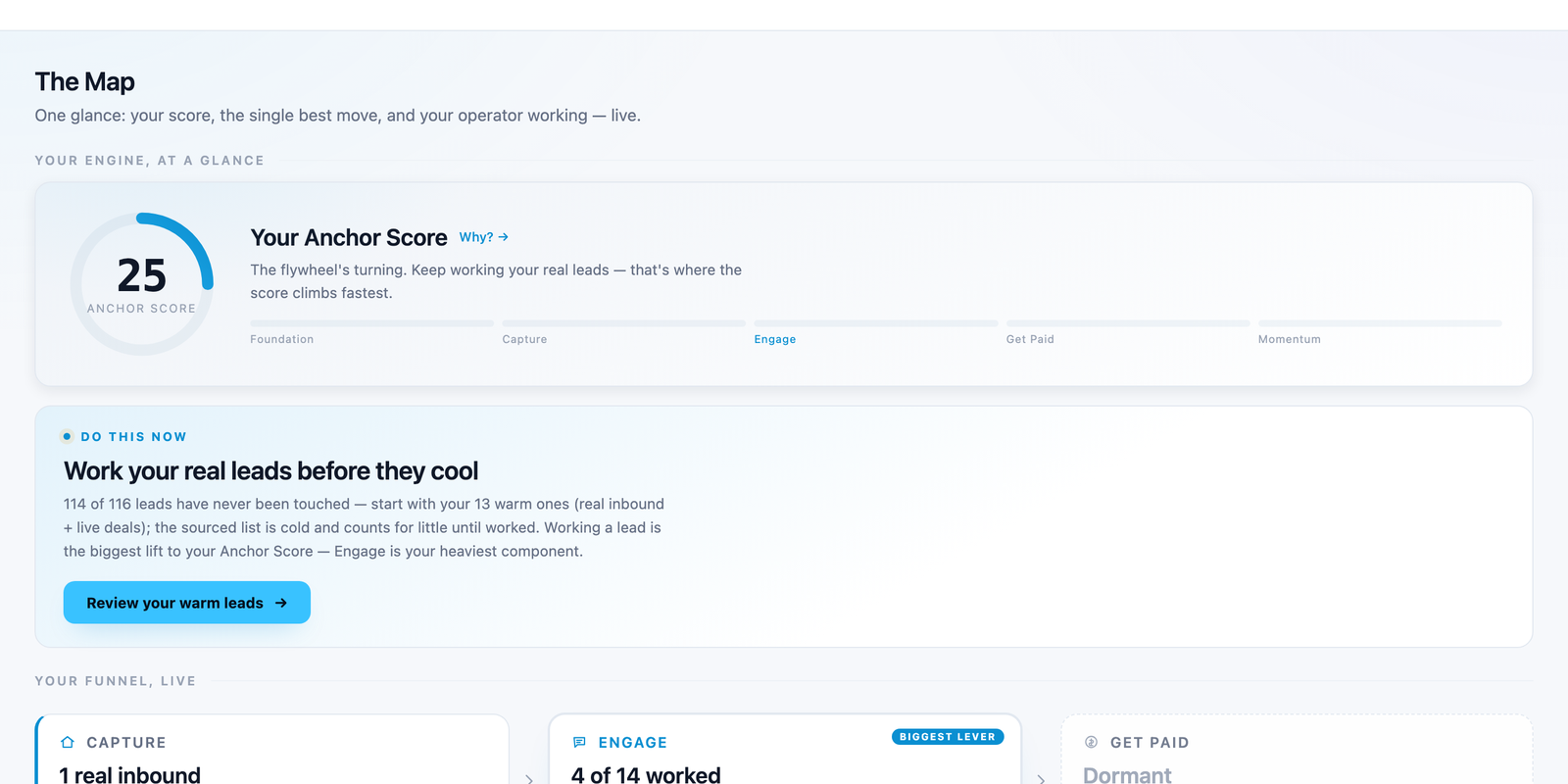This screenshot has height=784, width=1568.
Task: Click the dollar icon beside GET PAID
Action: pyautogui.click(x=1091, y=743)
